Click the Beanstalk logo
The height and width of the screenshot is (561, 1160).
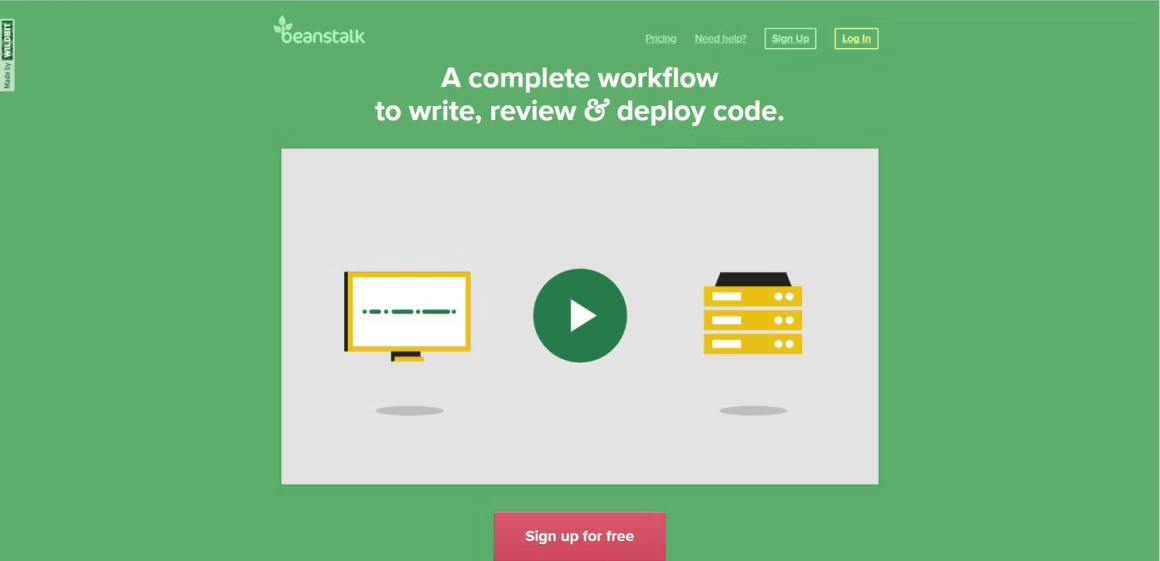coord(320,30)
